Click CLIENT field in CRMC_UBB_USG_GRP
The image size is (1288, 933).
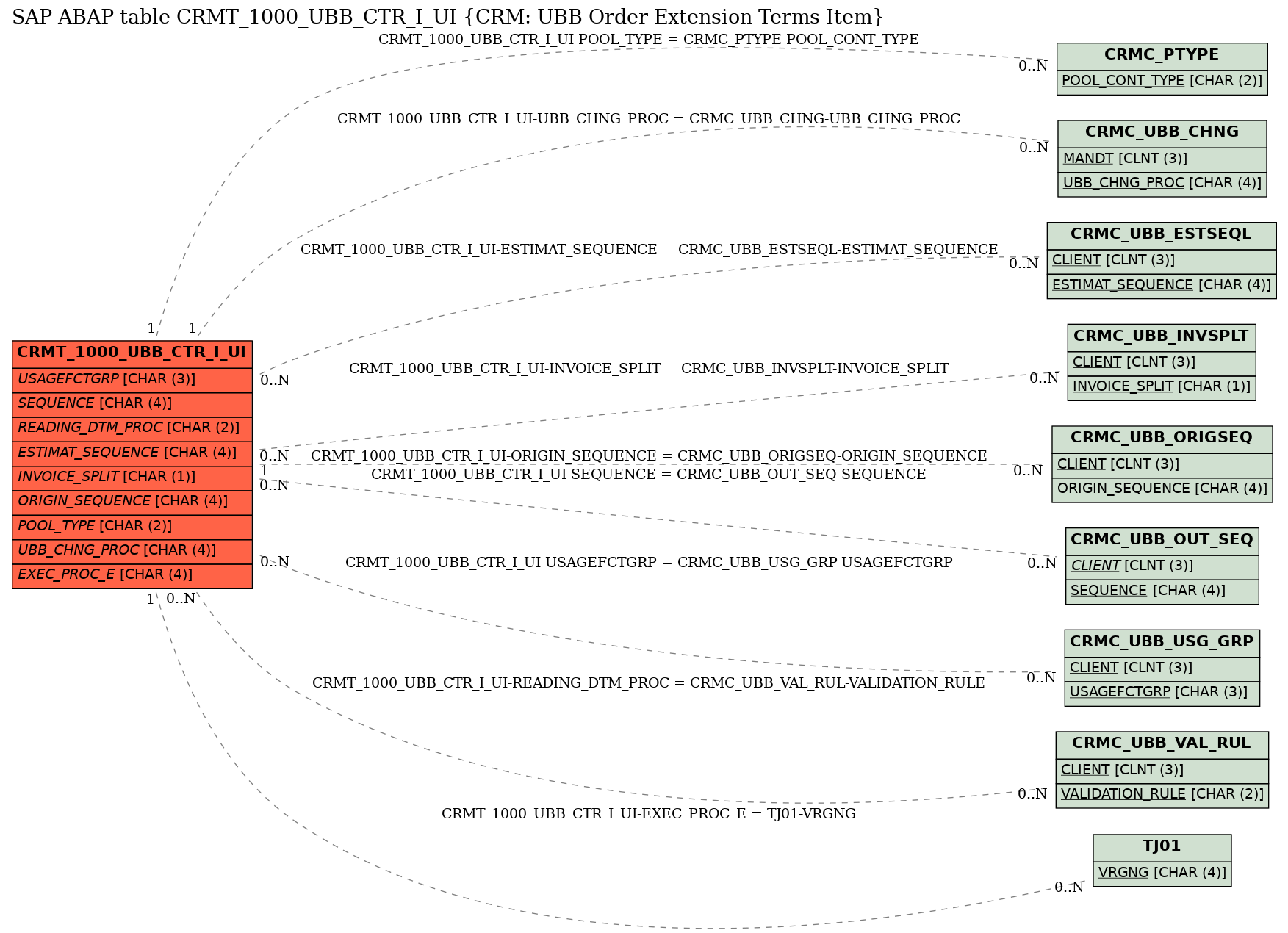pos(1162,669)
